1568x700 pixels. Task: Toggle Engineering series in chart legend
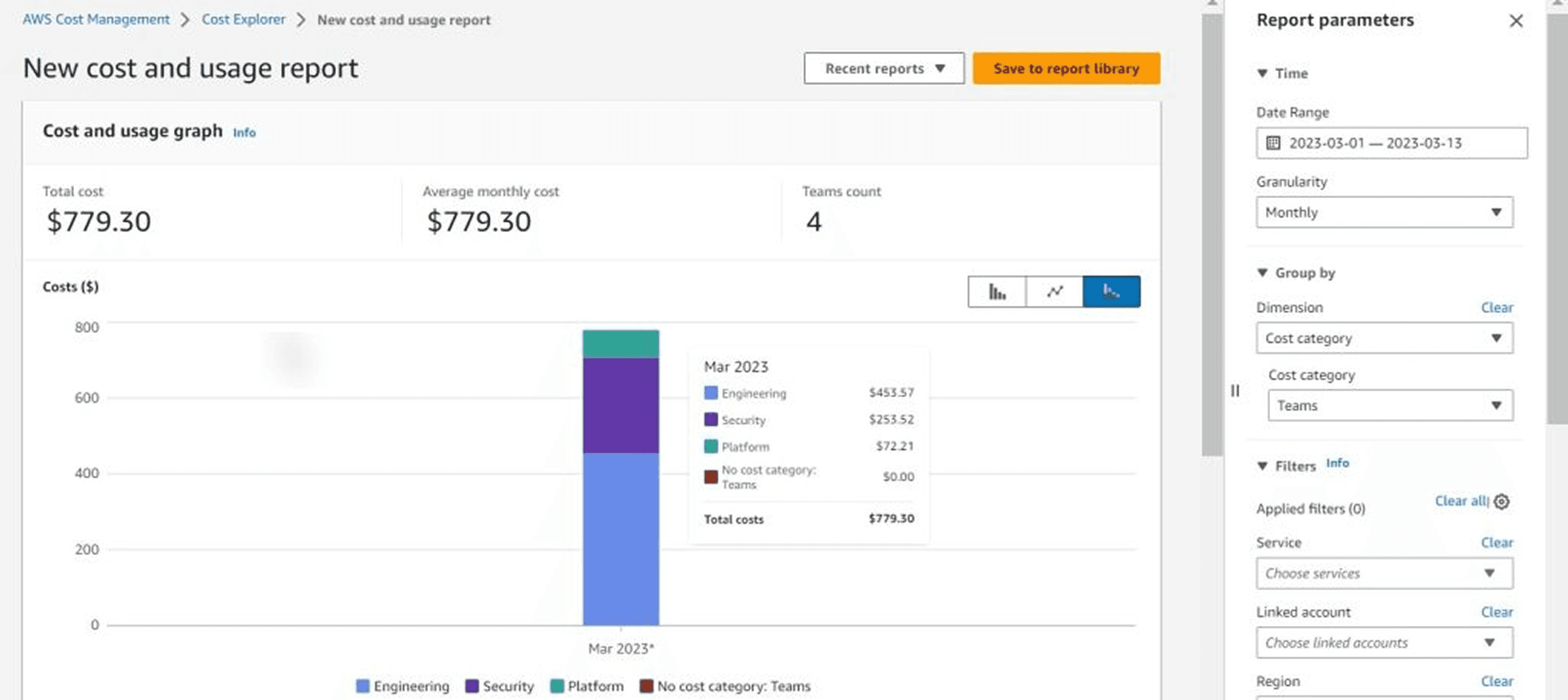tap(403, 686)
